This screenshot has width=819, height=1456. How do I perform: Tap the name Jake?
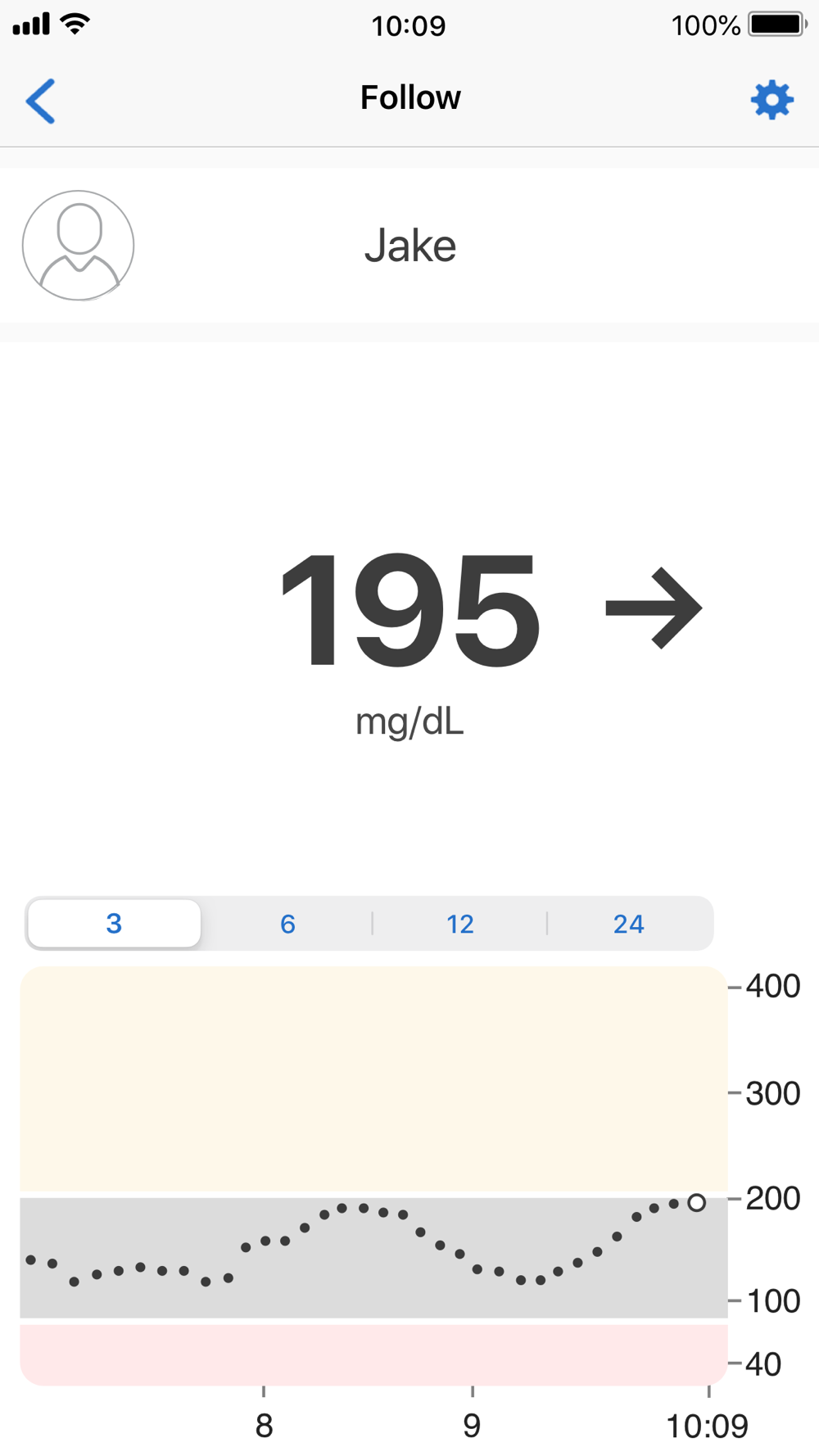410,246
